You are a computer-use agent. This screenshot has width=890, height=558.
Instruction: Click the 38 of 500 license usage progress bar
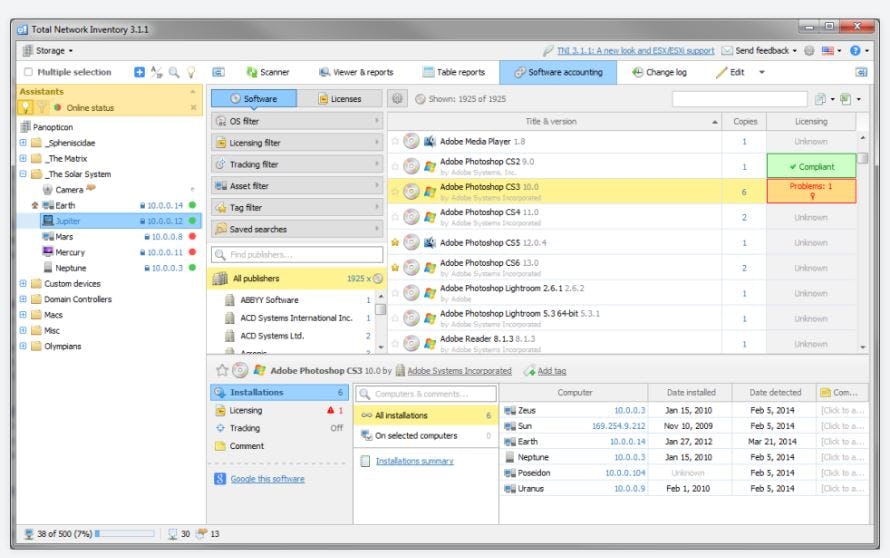(x=124, y=534)
